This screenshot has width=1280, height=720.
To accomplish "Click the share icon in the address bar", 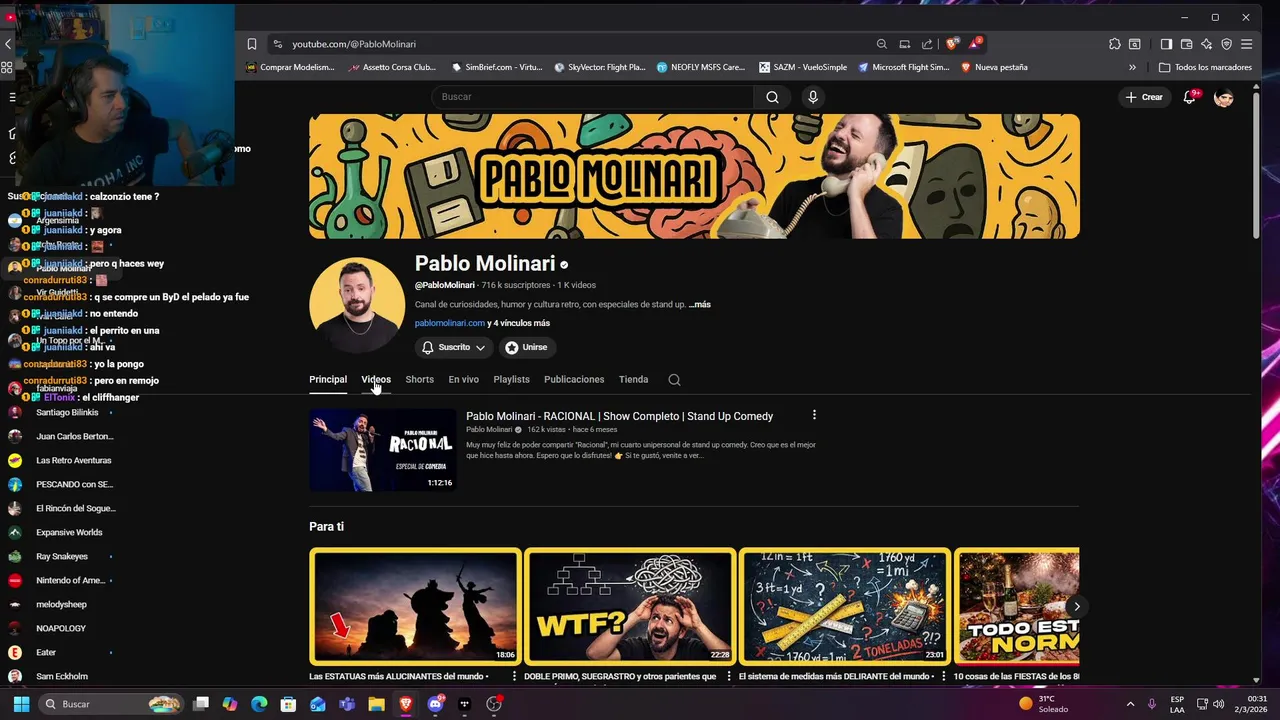I will pyautogui.click(x=927, y=44).
